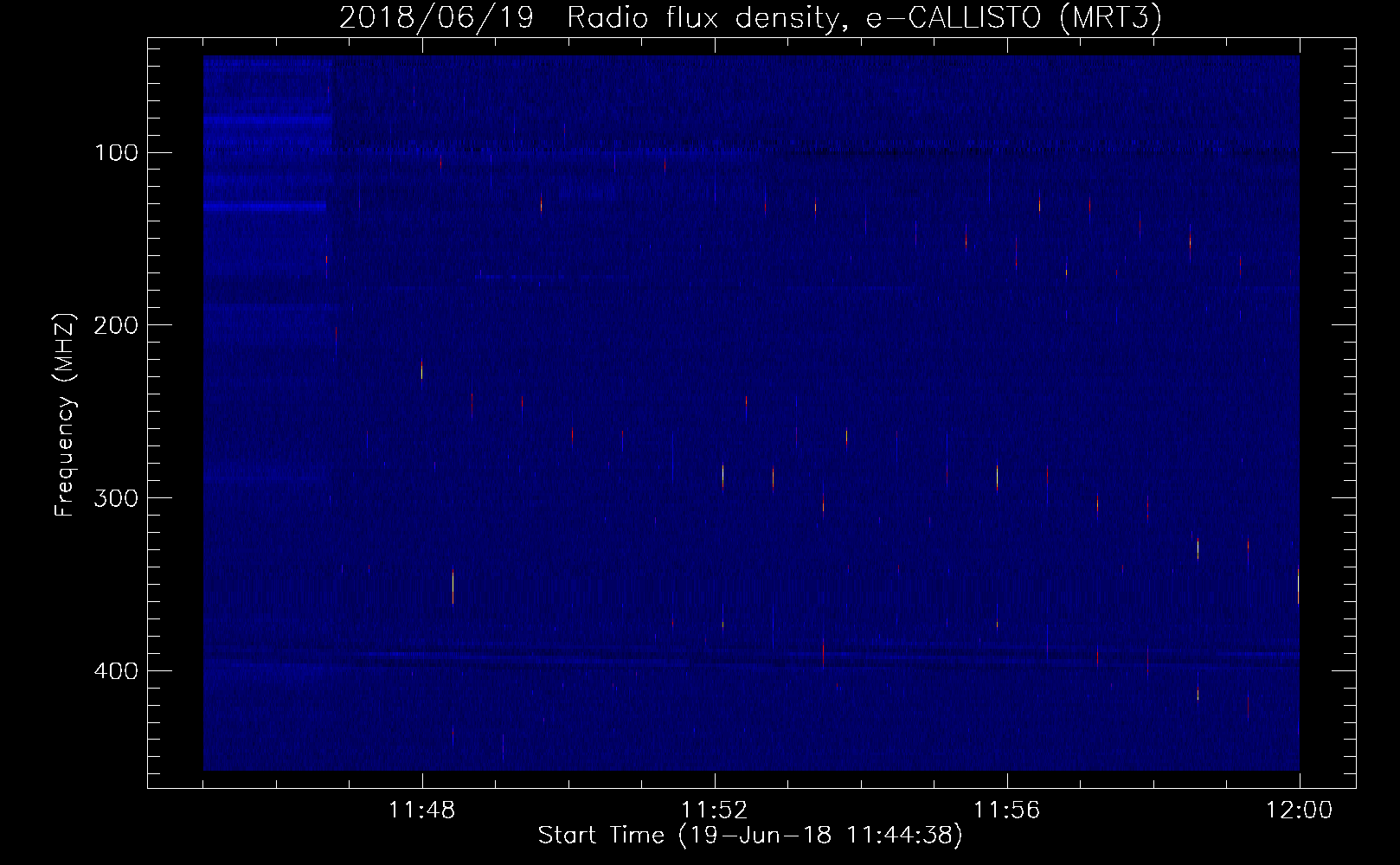The width and height of the screenshot is (1400, 865).
Task: Click the 'Start Time (19-Jun-18 11:44:38)' label
Action: click(750, 836)
